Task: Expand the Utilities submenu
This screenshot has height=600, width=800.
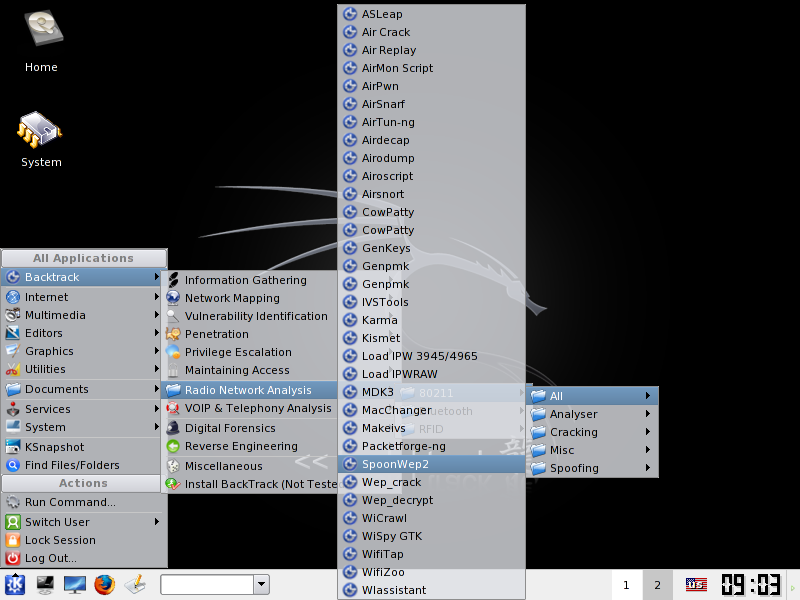Action: (82, 369)
